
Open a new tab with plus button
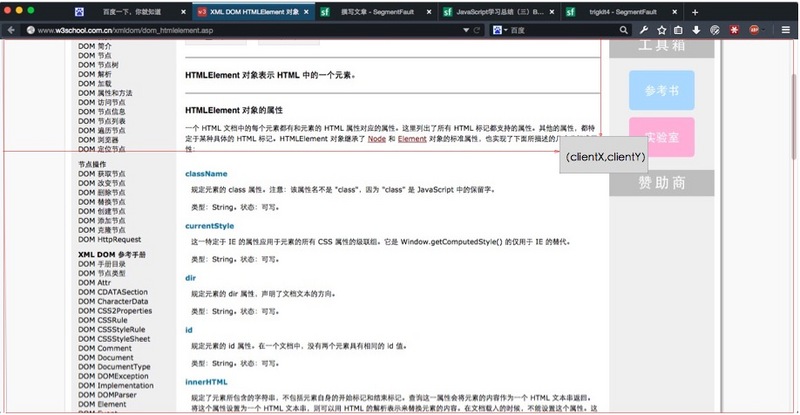695,12
